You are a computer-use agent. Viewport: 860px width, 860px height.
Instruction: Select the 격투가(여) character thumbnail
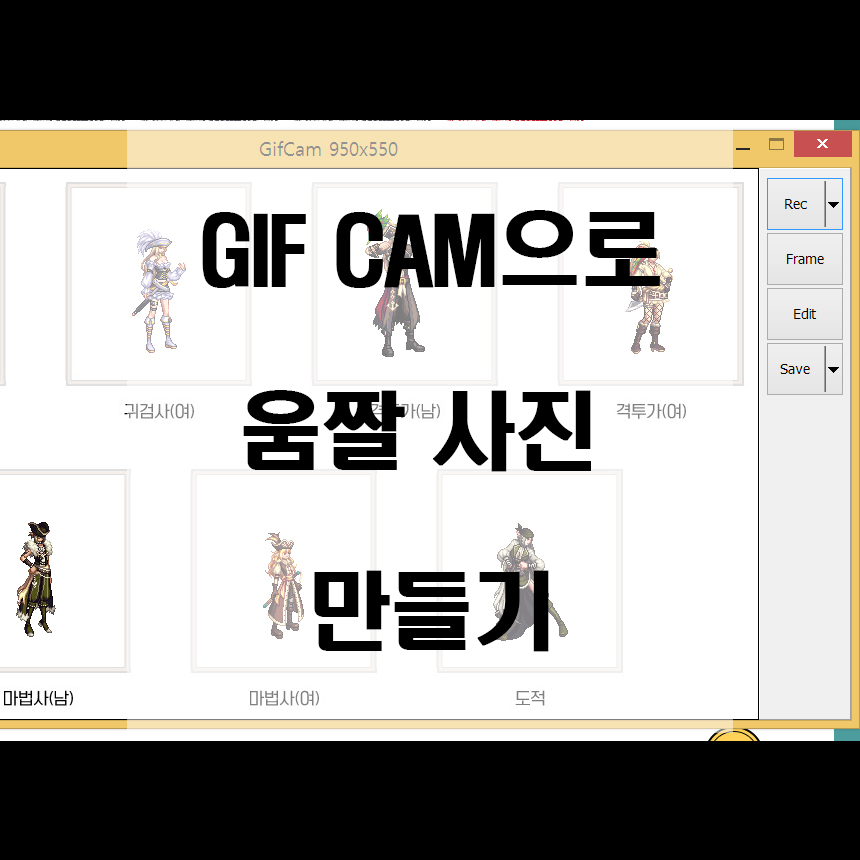651,284
